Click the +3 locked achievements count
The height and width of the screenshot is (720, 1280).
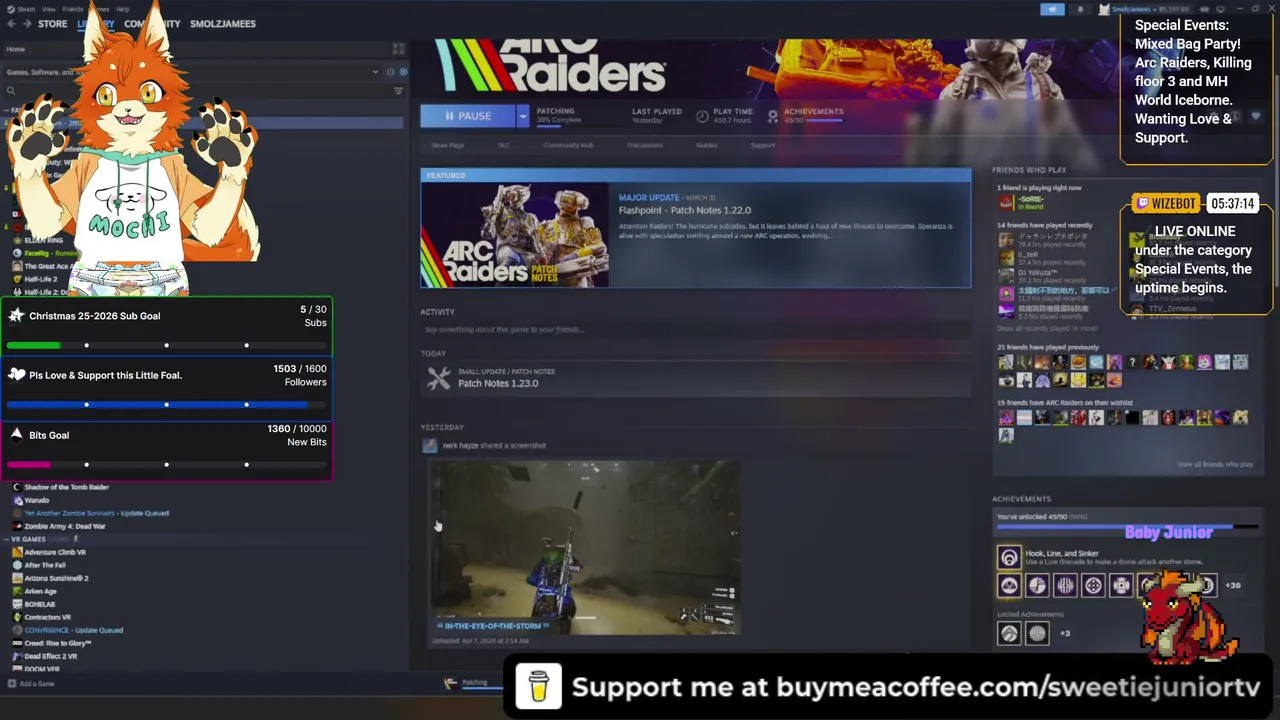coord(1064,633)
